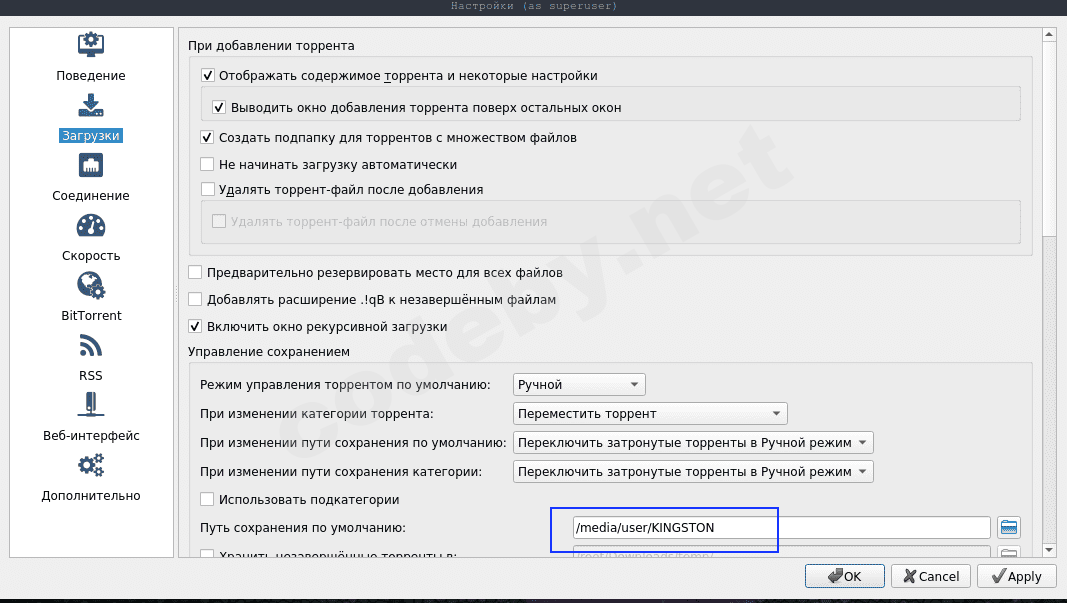Expand the Переместить торрент dropdown
The width and height of the screenshot is (1067, 603).
[x=650, y=413]
